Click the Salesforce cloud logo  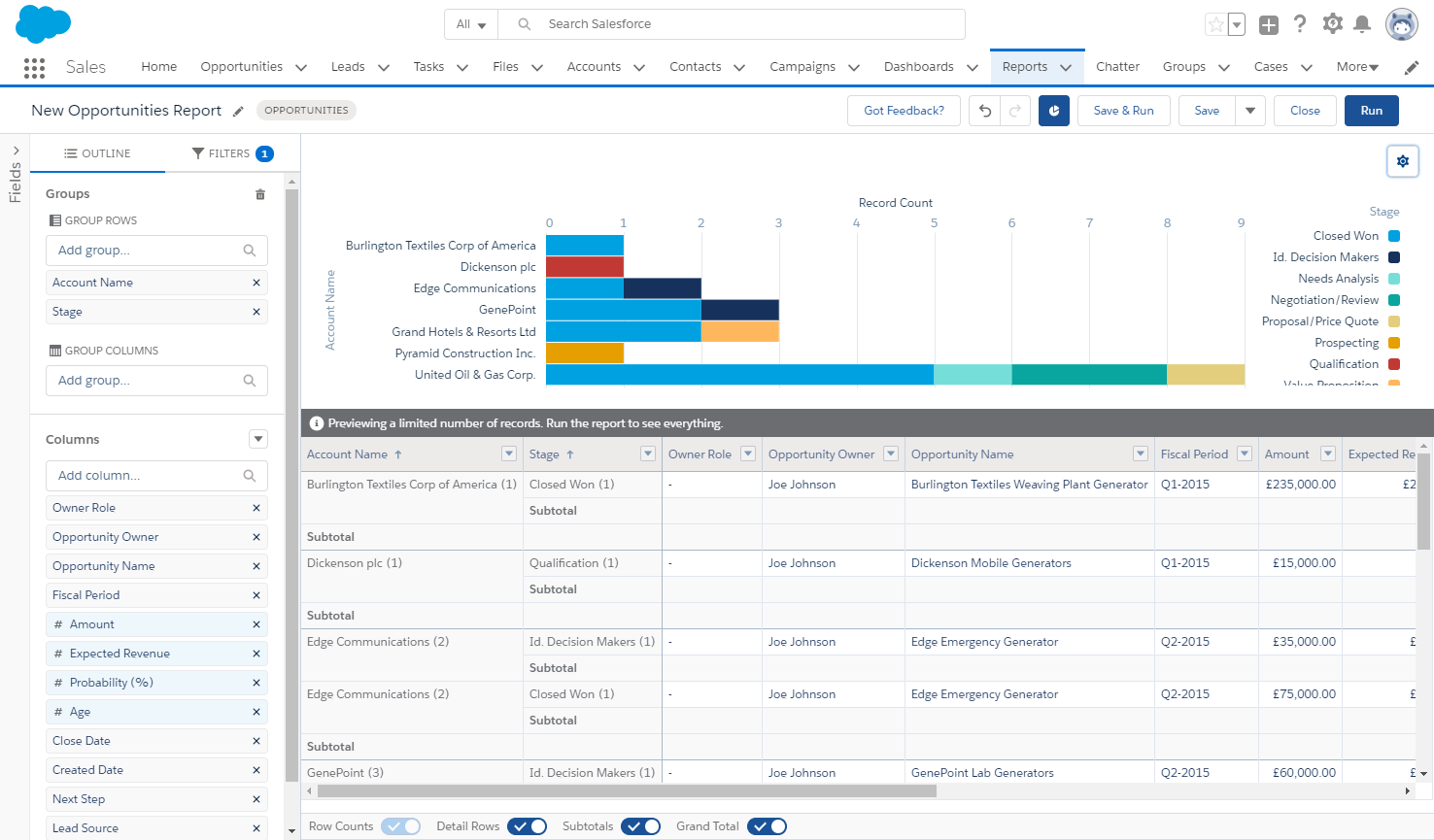coord(44,23)
